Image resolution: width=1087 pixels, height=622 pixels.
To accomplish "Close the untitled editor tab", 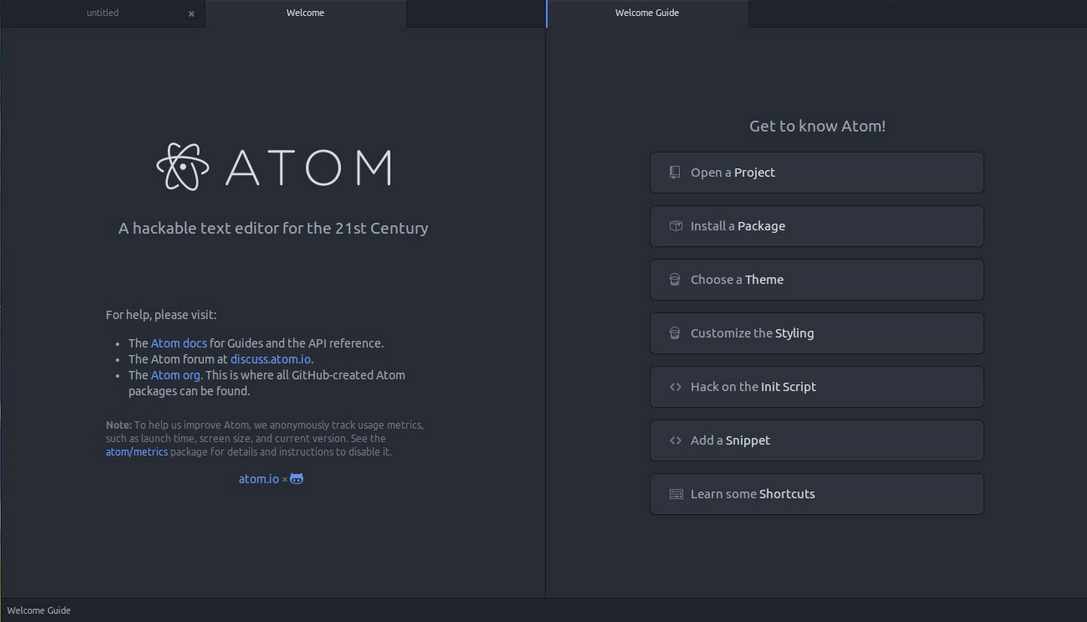I will (x=191, y=13).
